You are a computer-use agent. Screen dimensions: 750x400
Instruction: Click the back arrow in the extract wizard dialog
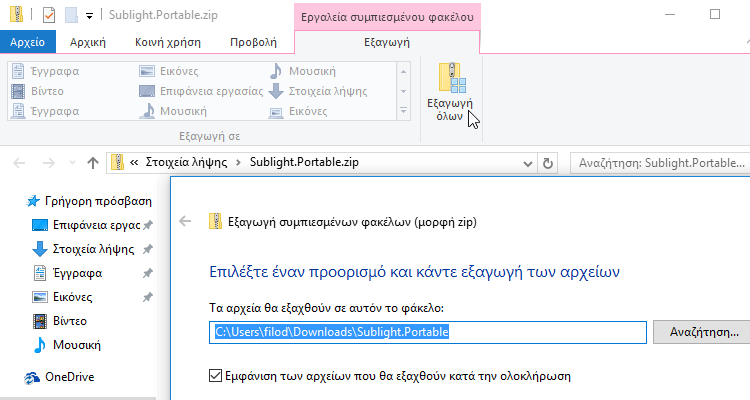(x=185, y=221)
